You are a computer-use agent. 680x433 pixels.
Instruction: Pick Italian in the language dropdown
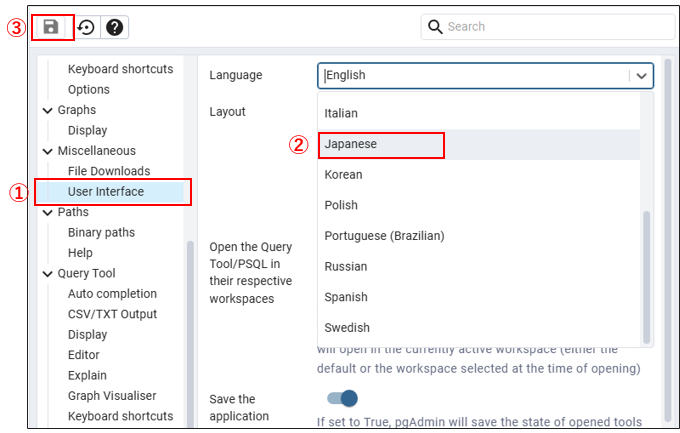pyautogui.click(x=341, y=113)
